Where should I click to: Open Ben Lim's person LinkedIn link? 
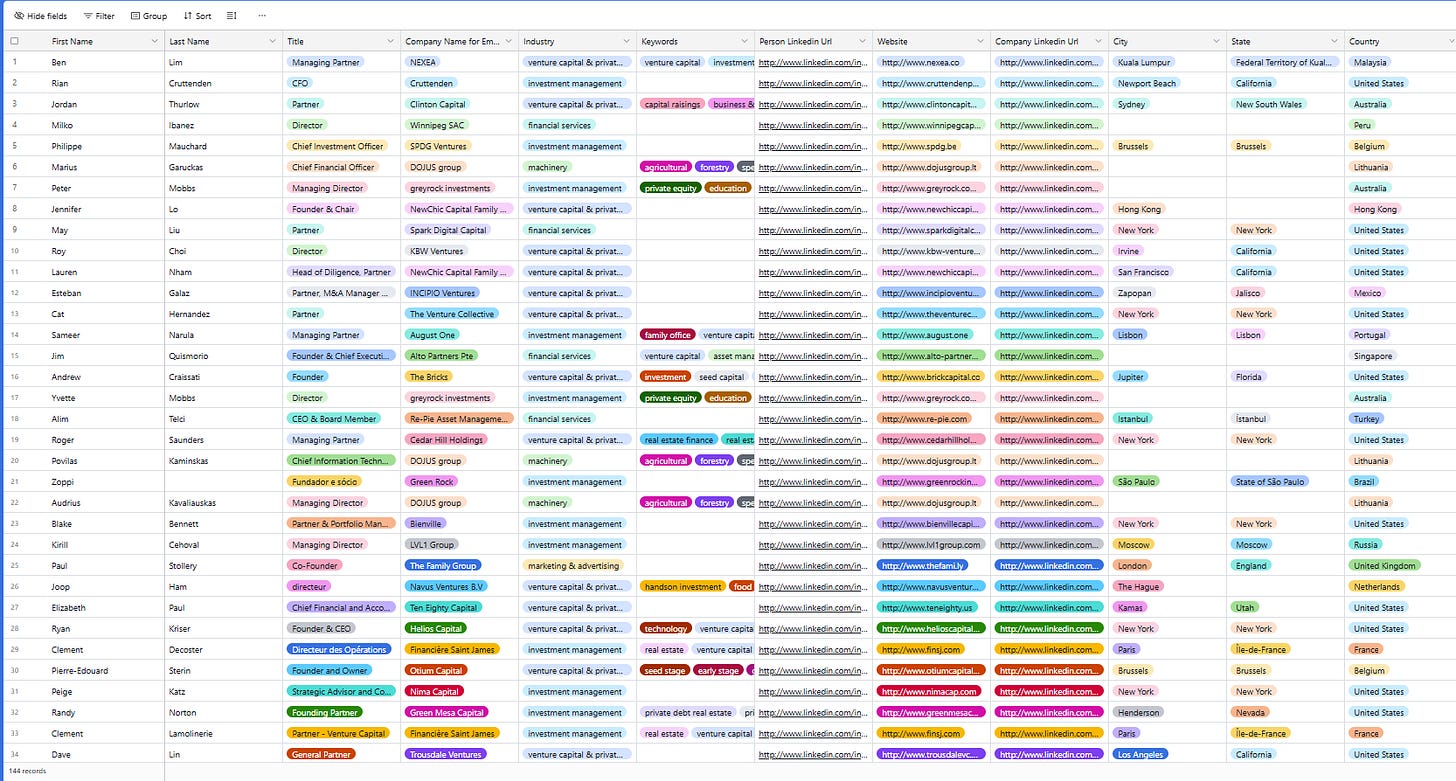814,62
